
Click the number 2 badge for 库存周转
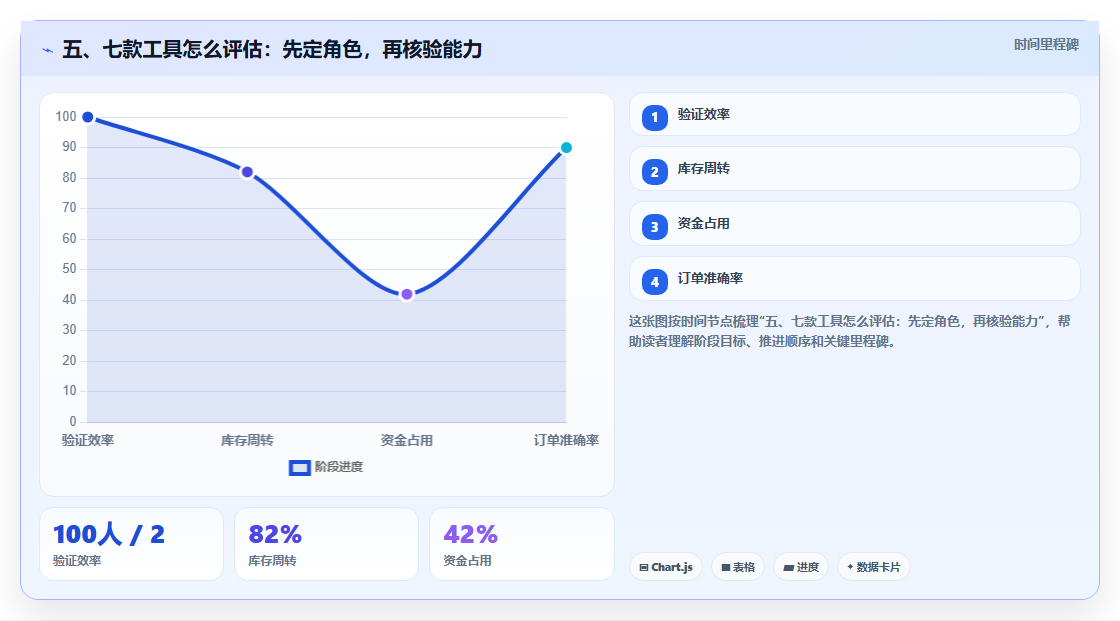tap(654, 172)
